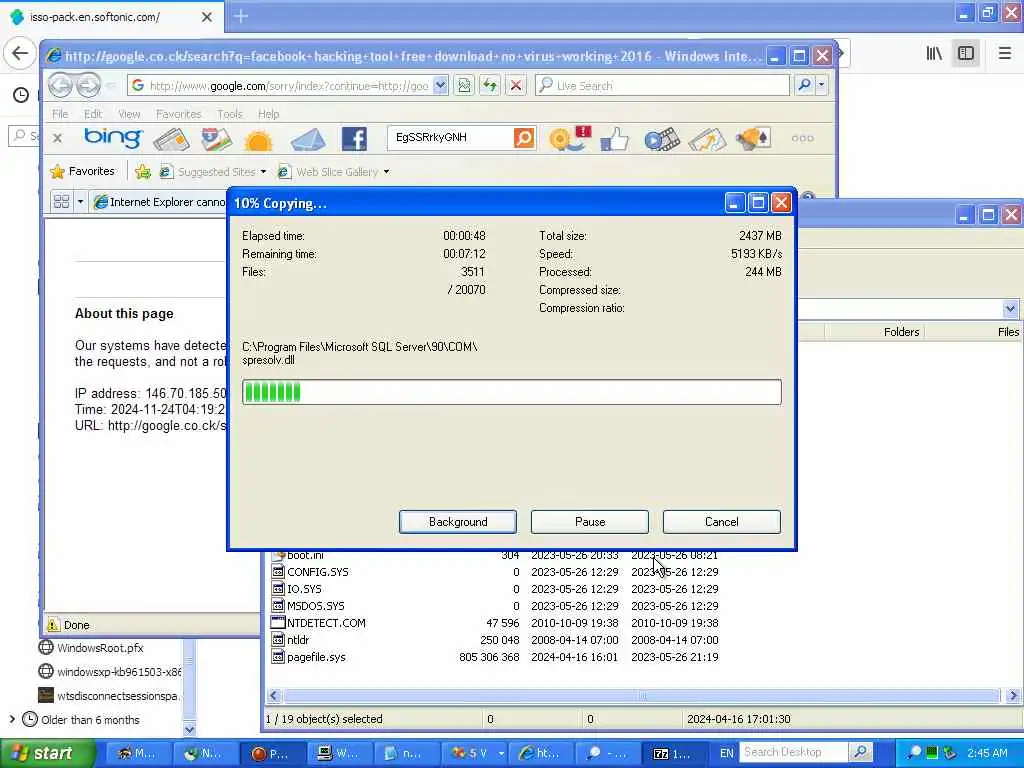Screen dimensions: 1024x768
Task: Click the sun weather icon in Bing bar
Action: click(x=258, y=140)
